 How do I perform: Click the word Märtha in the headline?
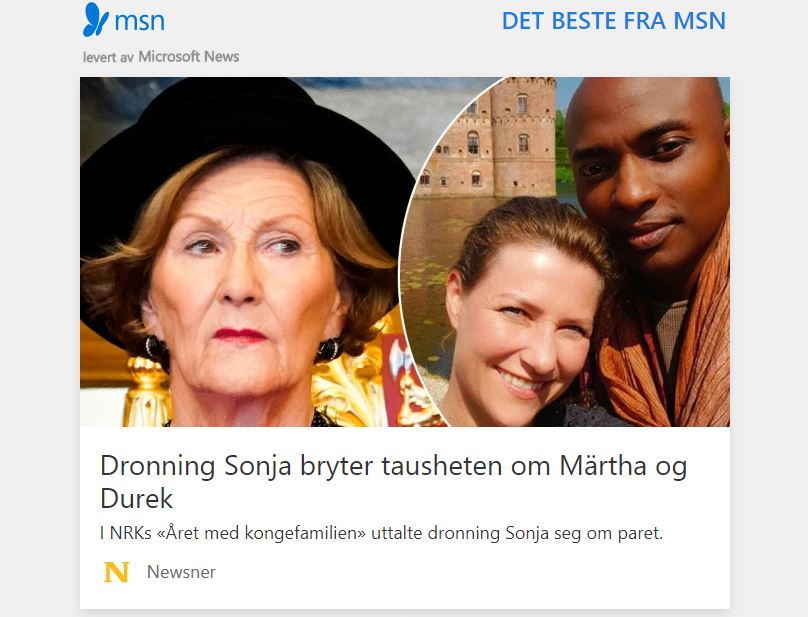[602, 465]
